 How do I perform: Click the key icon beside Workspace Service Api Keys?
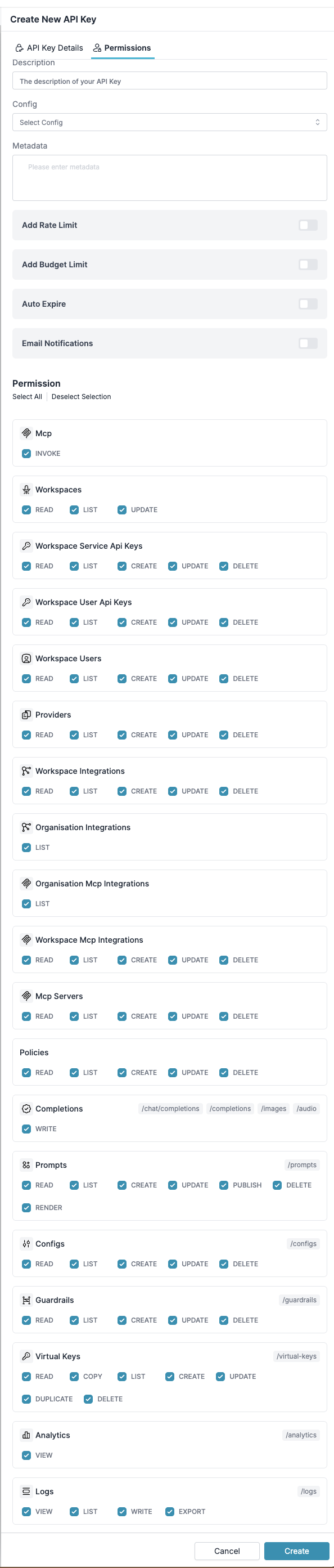27,546
